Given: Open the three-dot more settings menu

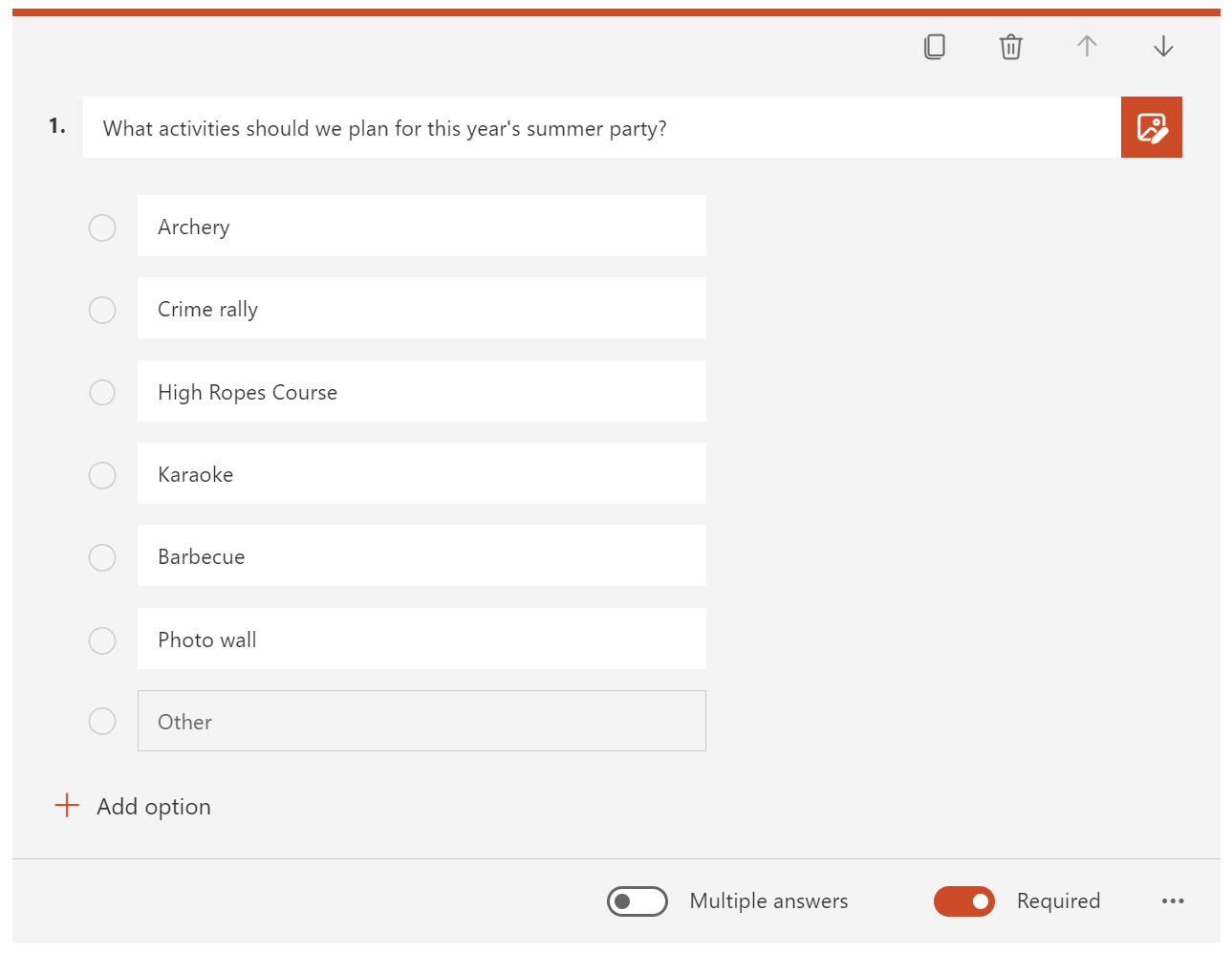Looking at the screenshot, I should pos(1173,900).
